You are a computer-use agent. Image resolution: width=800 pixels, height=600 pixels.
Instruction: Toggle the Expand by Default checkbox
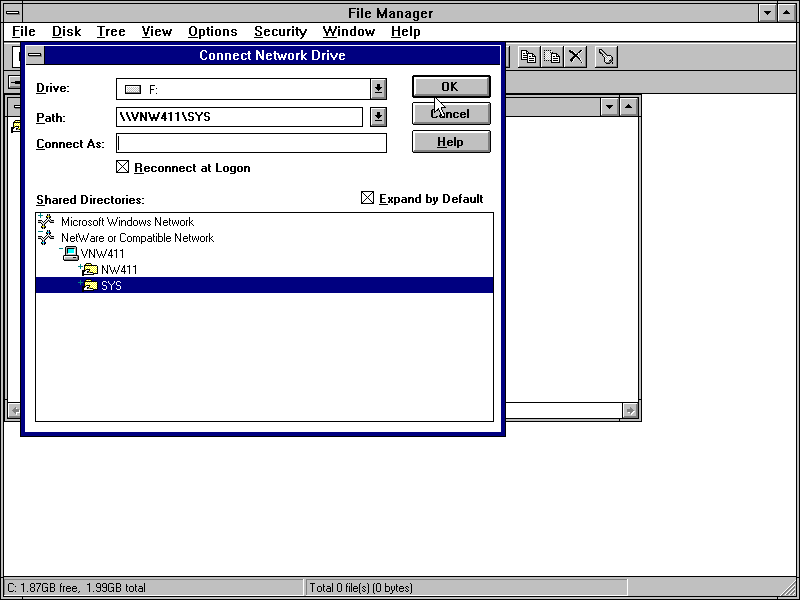coord(367,198)
